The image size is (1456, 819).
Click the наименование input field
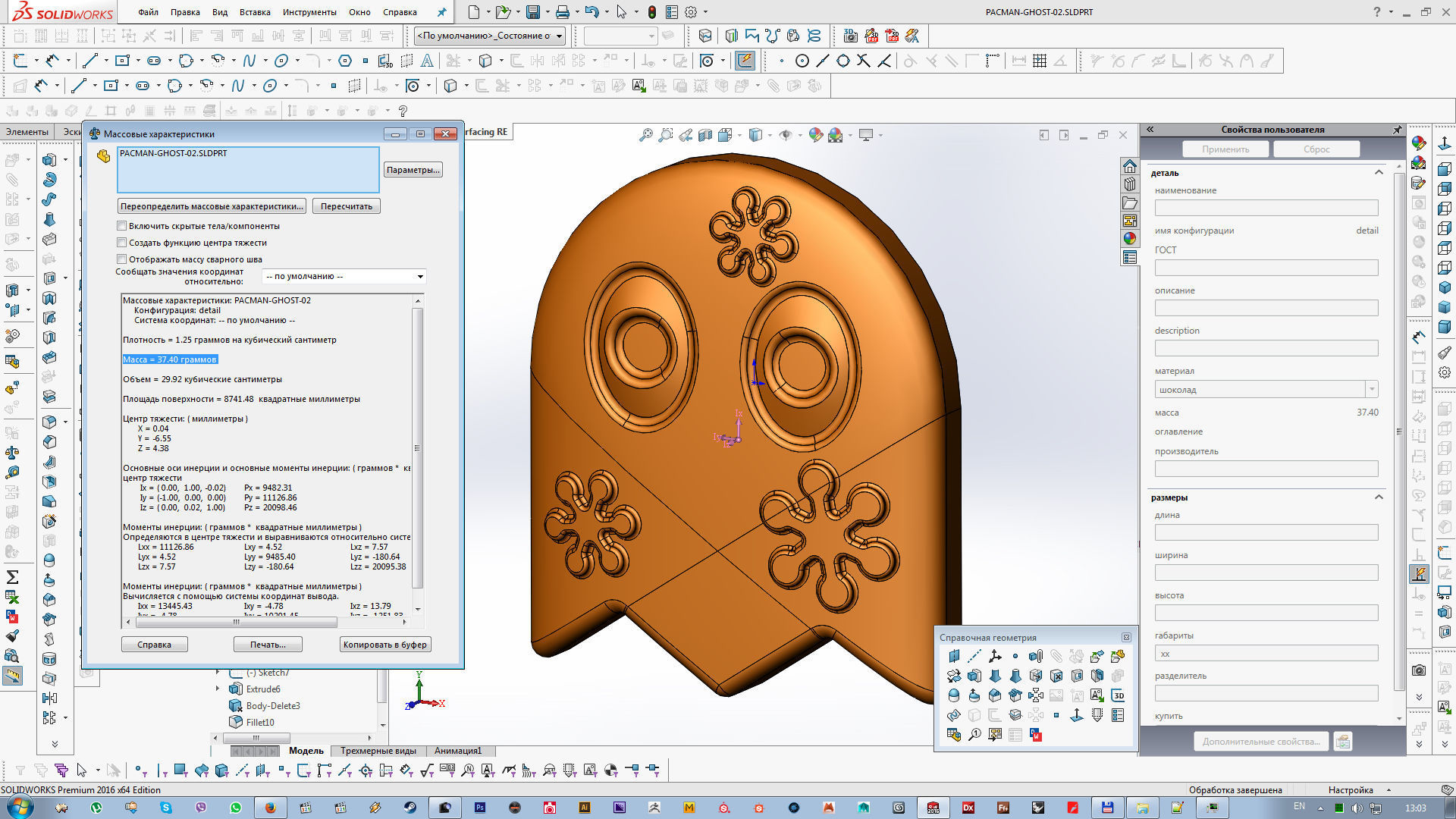(x=1266, y=208)
